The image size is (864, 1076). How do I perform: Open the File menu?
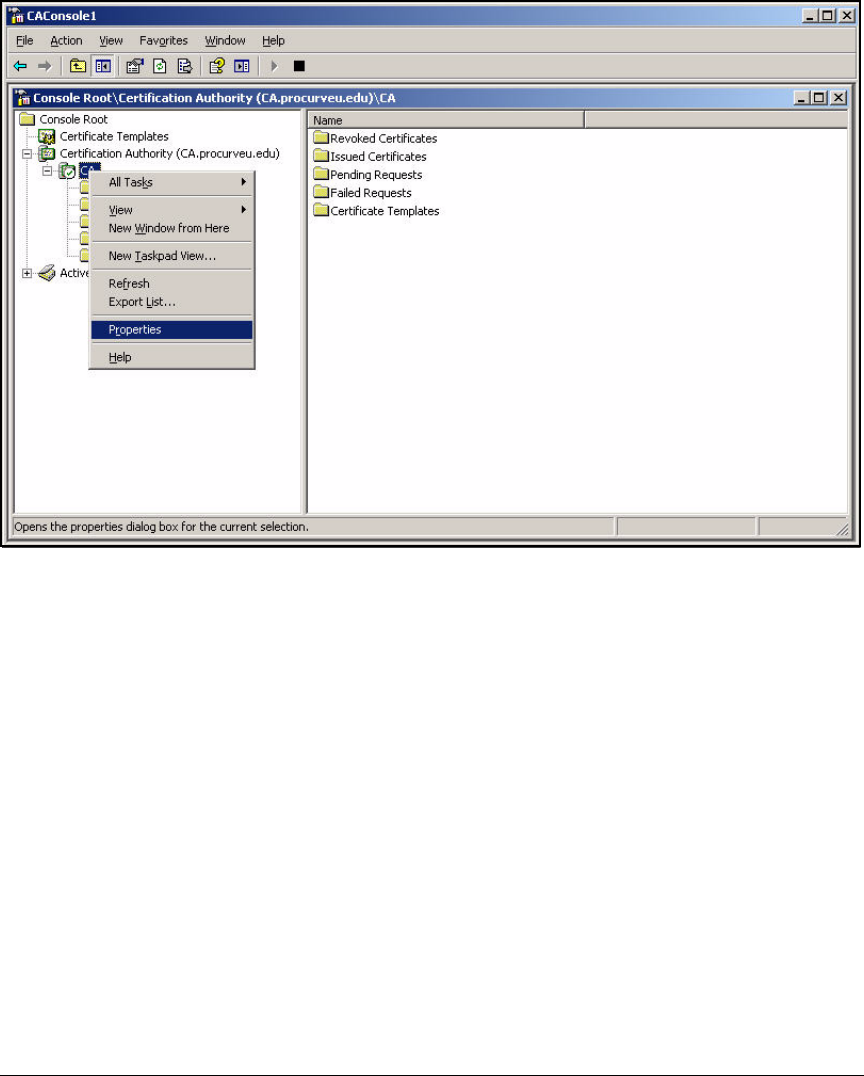pyautogui.click(x=25, y=40)
